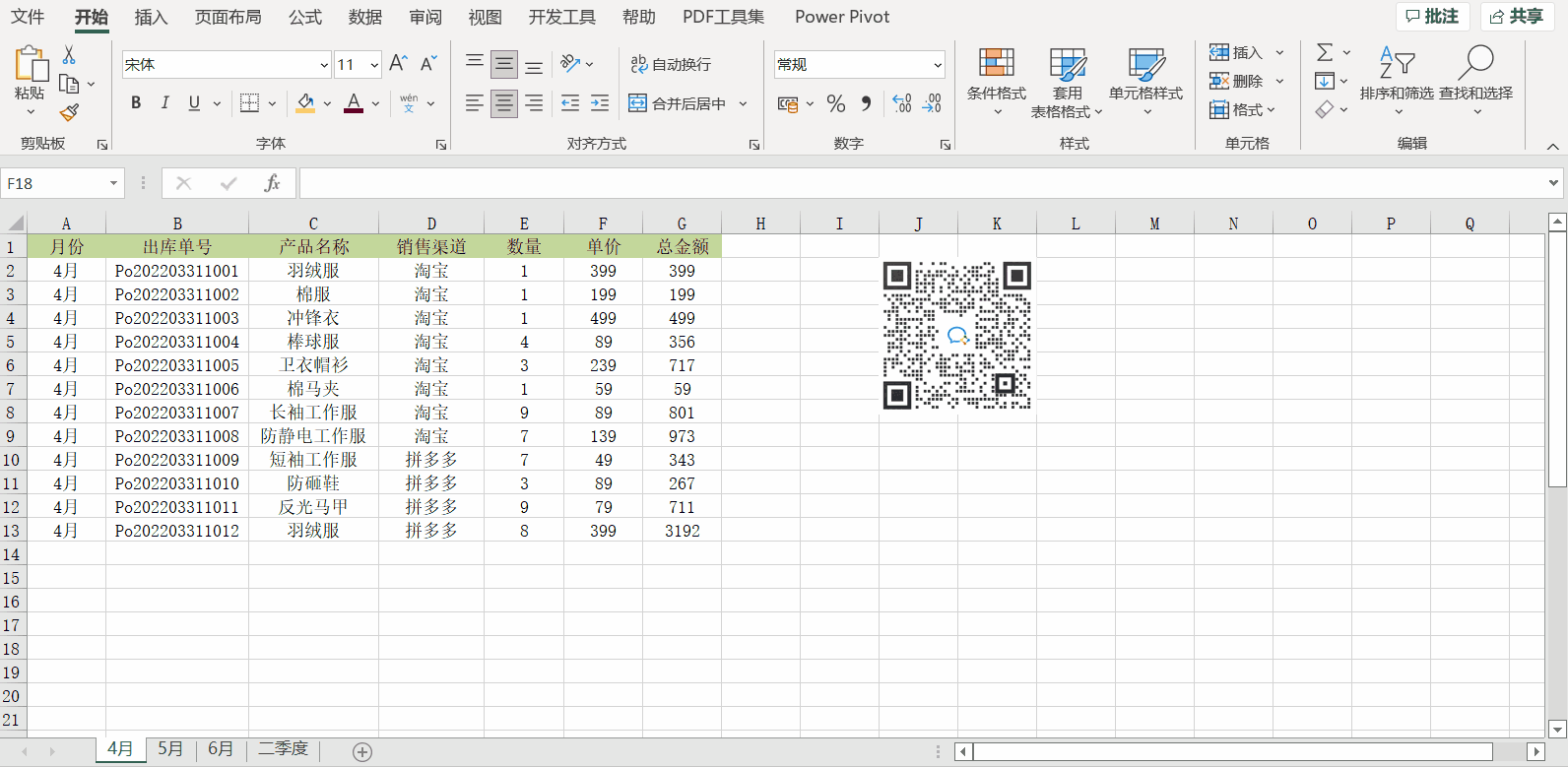Image resolution: width=1568 pixels, height=767 pixels.
Task: Click the Cut scissors icon
Action: (69, 54)
